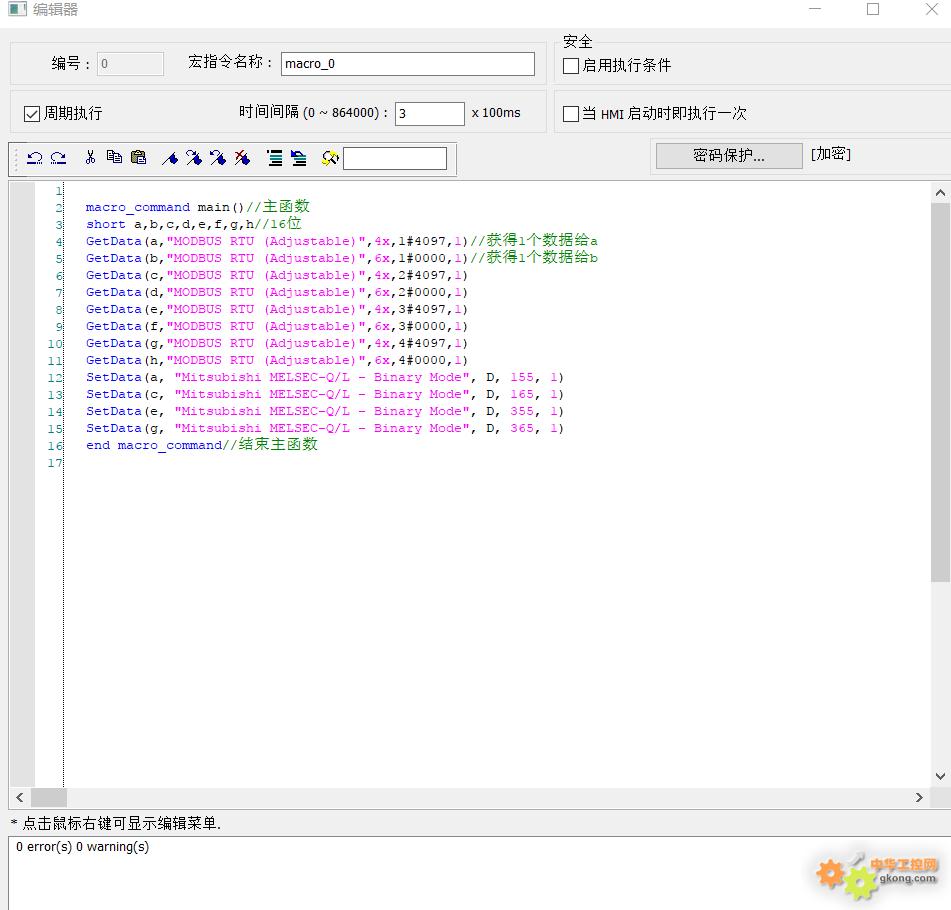Click SetData(c, line with D, 165
Image resolution: width=951 pixels, height=910 pixels.
[324, 394]
